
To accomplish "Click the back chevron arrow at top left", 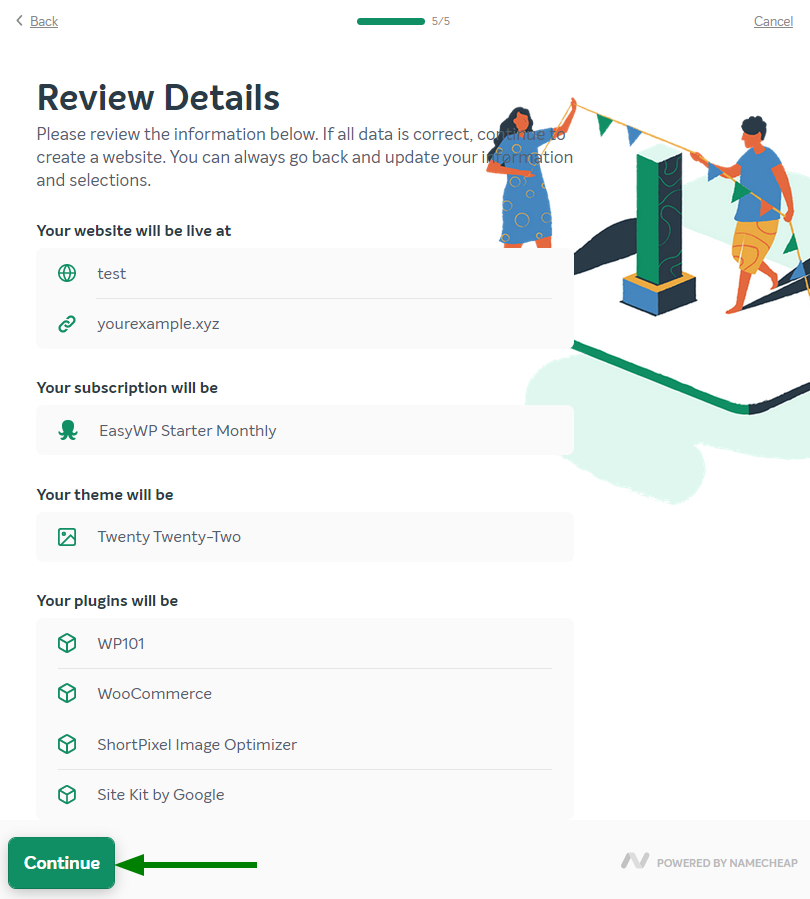I will (x=19, y=21).
